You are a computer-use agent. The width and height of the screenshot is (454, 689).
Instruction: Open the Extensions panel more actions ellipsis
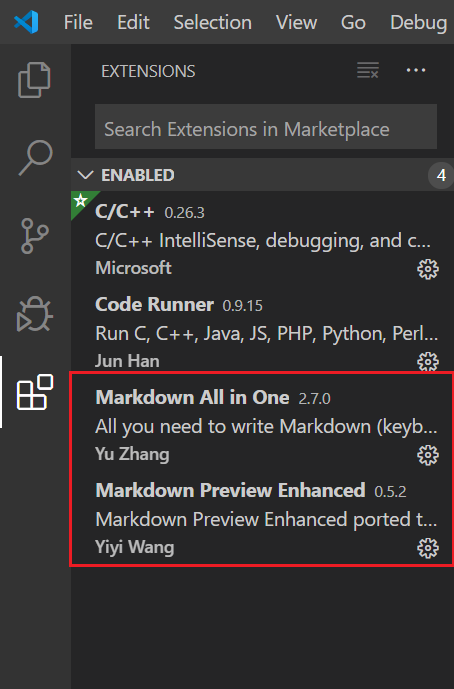(x=416, y=70)
